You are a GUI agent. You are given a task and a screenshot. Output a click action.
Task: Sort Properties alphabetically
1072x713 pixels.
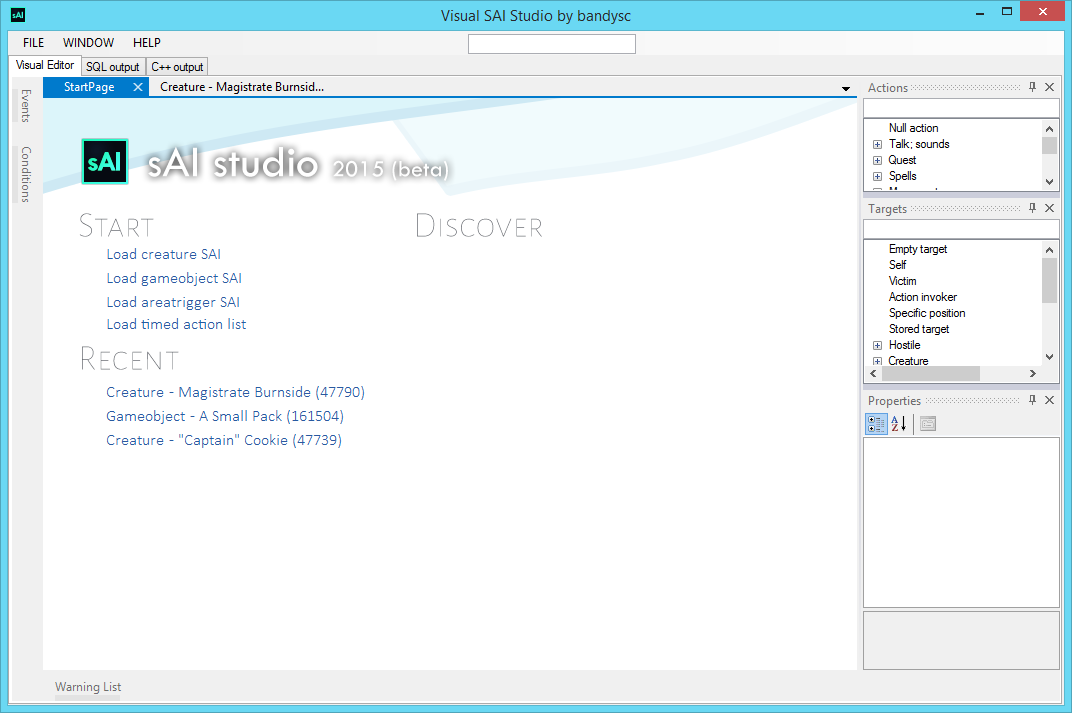pos(898,424)
